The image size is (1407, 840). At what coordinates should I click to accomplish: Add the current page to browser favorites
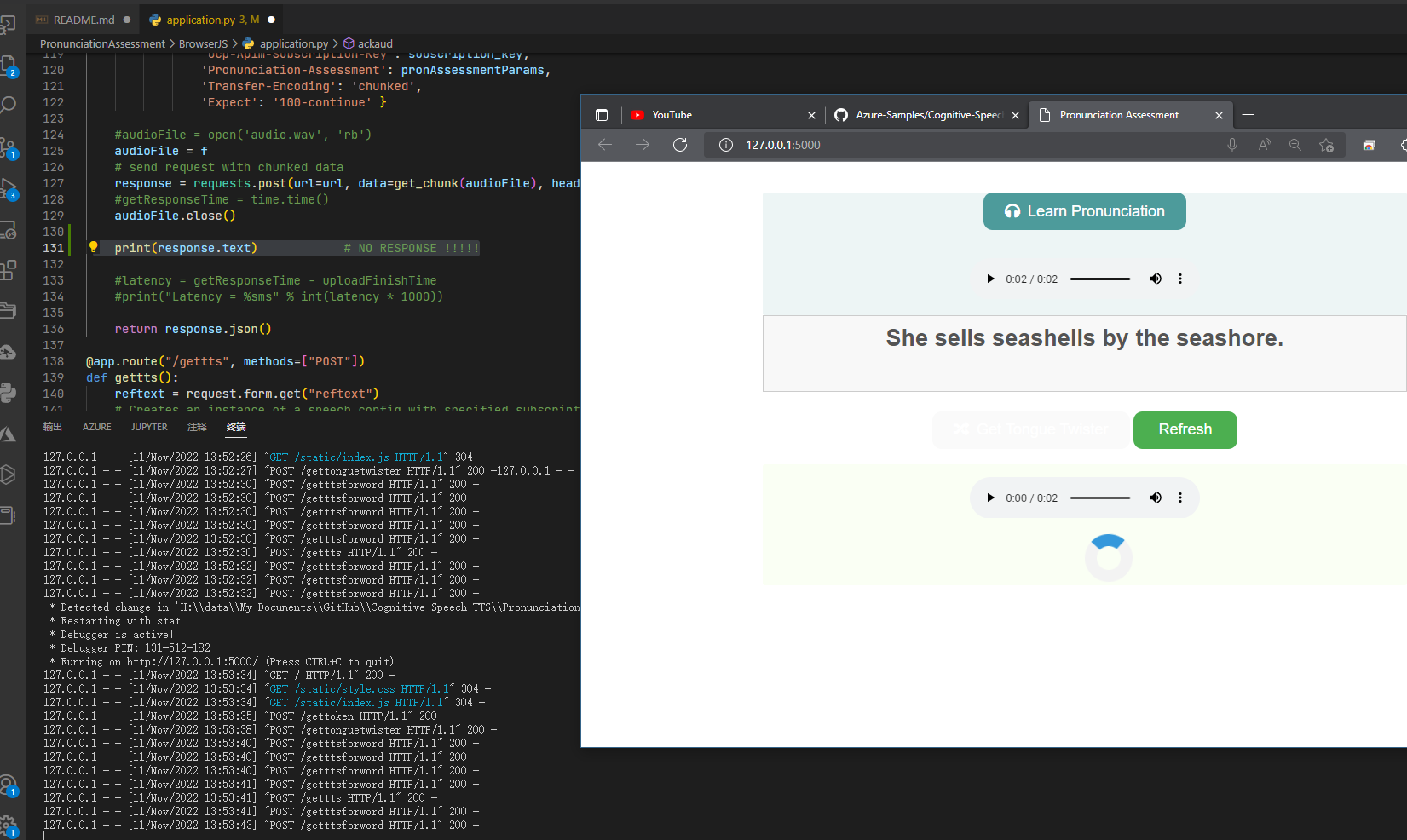point(1327,145)
